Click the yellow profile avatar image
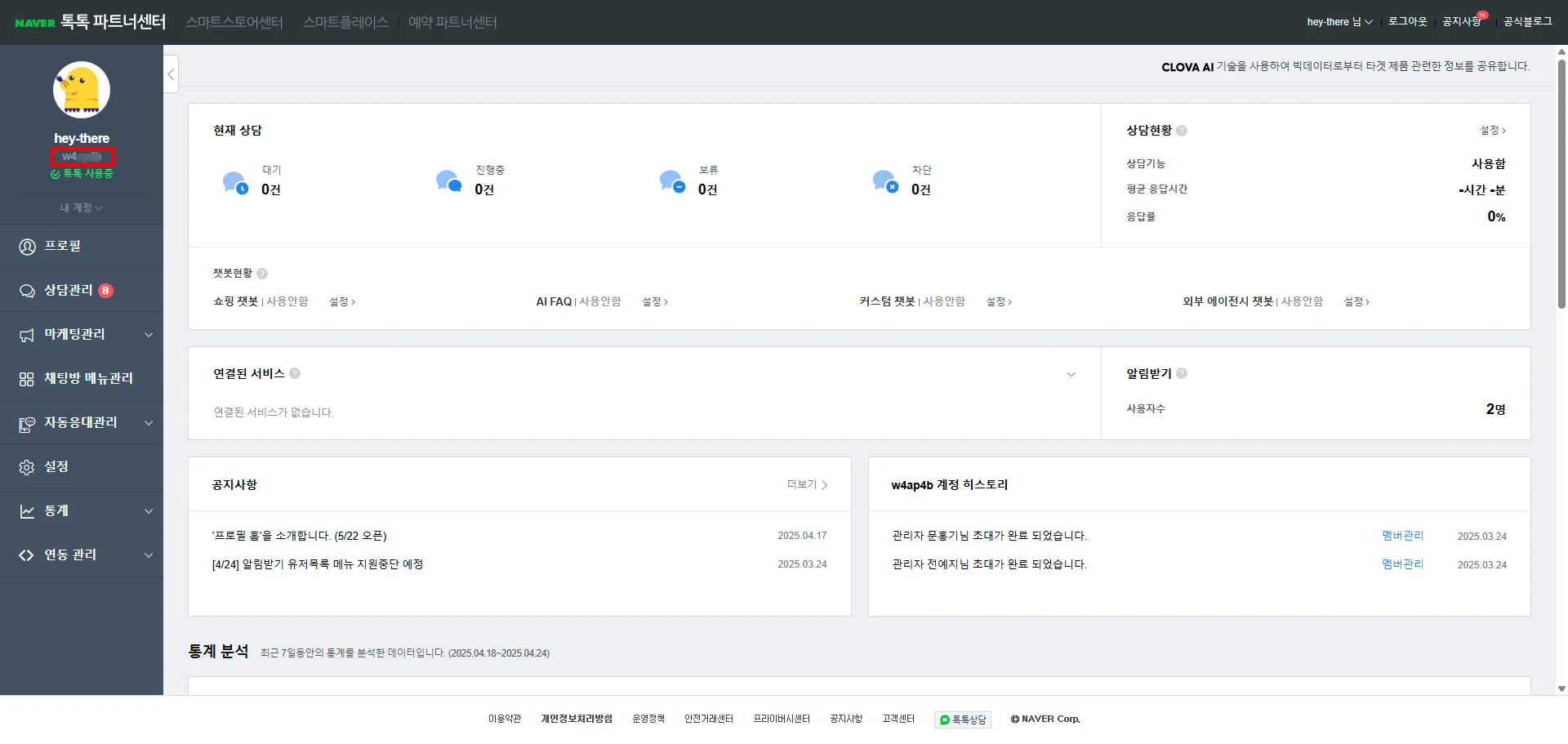This screenshot has width=1568, height=744. click(x=82, y=90)
